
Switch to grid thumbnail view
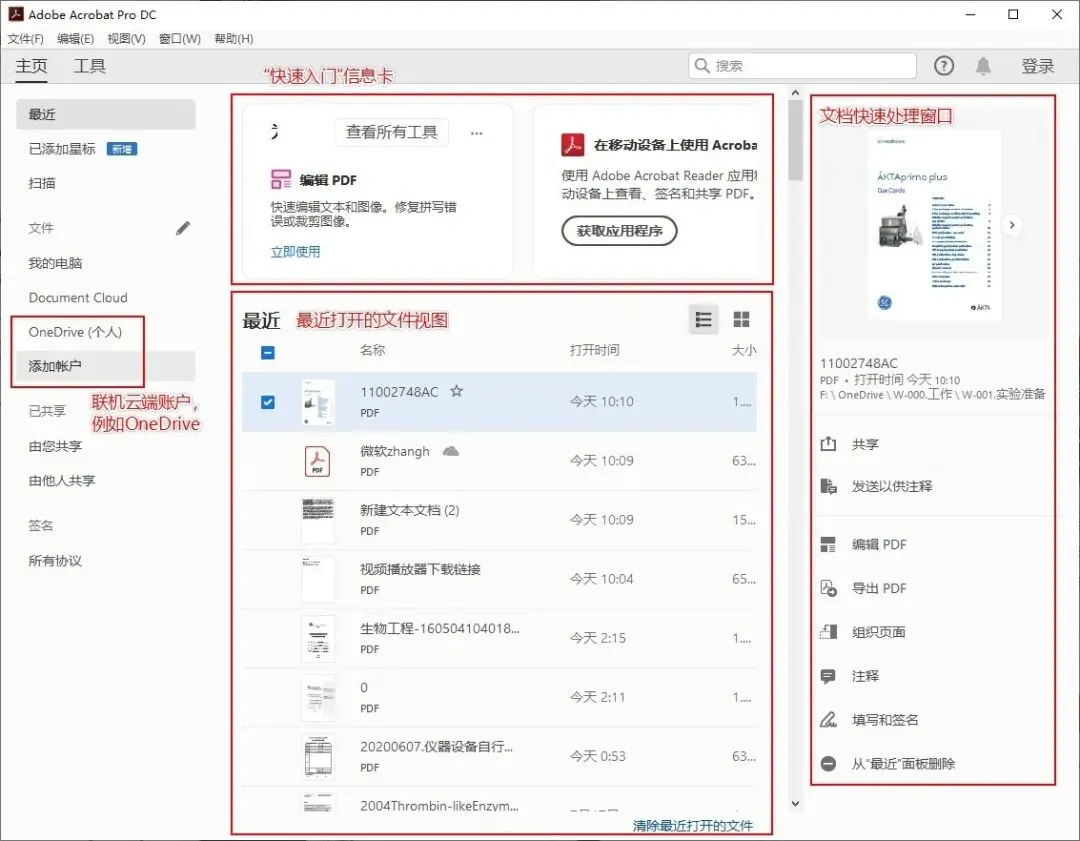click(x=741, y=320)
